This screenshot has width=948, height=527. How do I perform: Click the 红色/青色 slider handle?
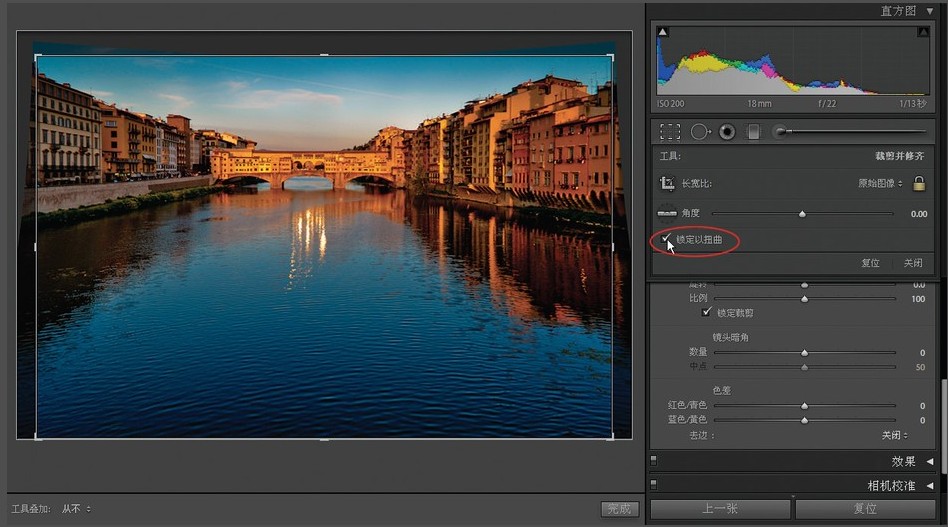[804, 406]
